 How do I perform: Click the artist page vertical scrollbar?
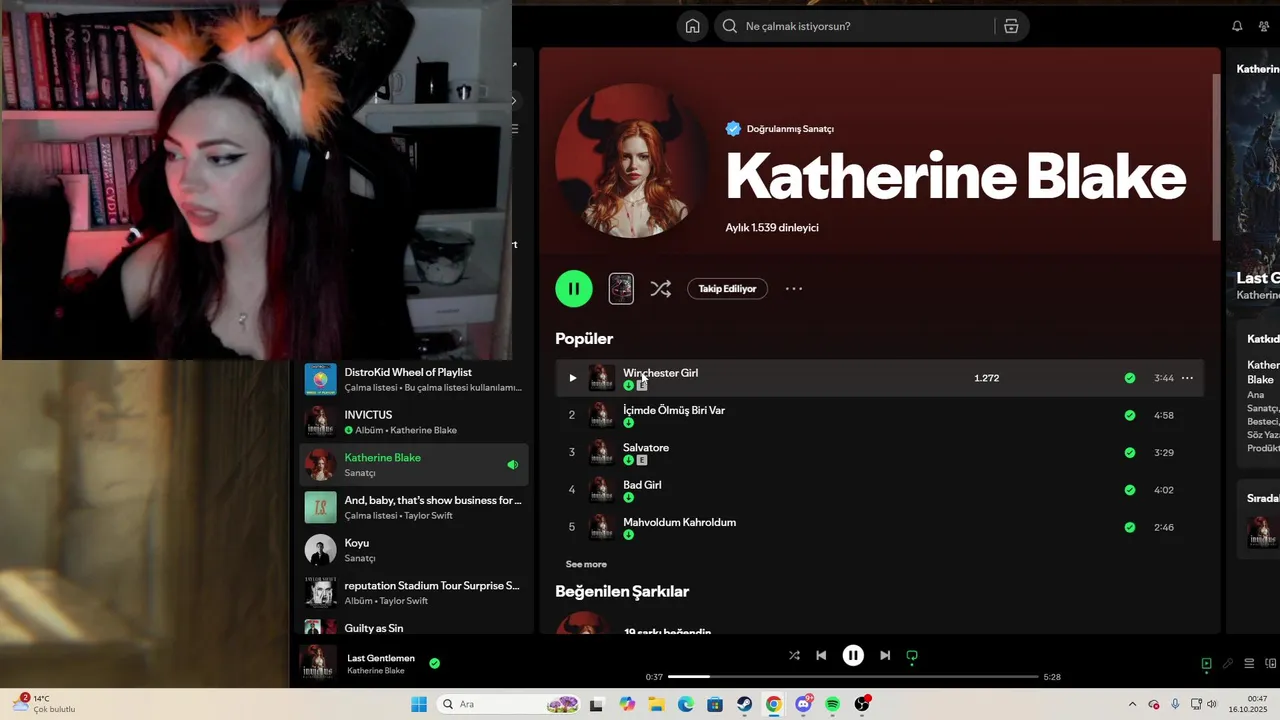1217,157
